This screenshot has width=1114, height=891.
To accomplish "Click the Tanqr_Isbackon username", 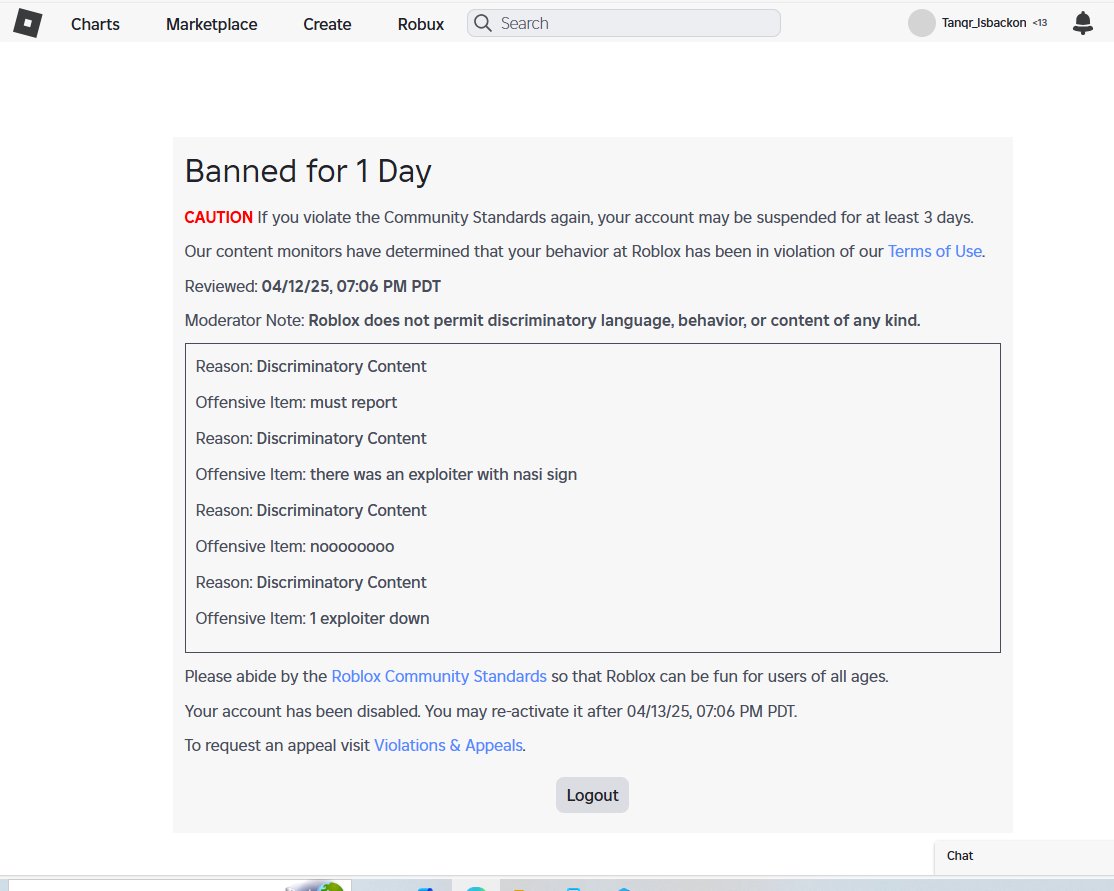I will [x=983, y=23].
